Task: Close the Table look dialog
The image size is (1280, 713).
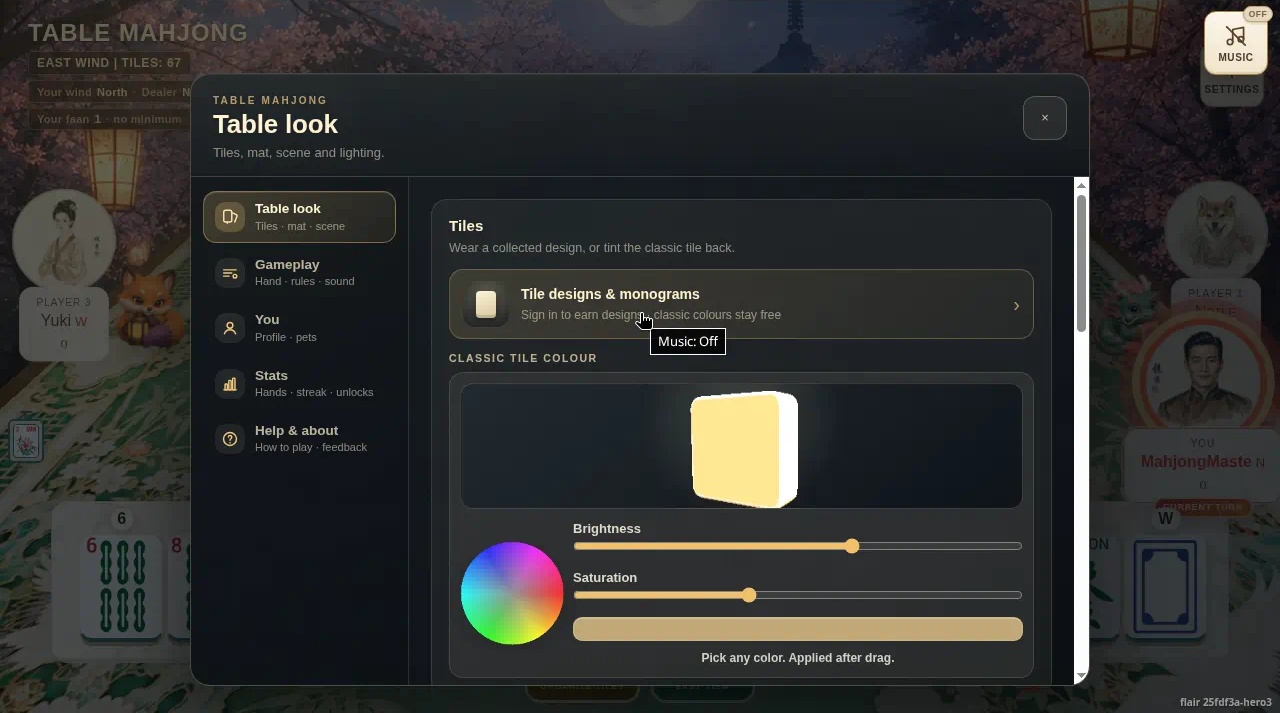Action: pos(1045,118)
